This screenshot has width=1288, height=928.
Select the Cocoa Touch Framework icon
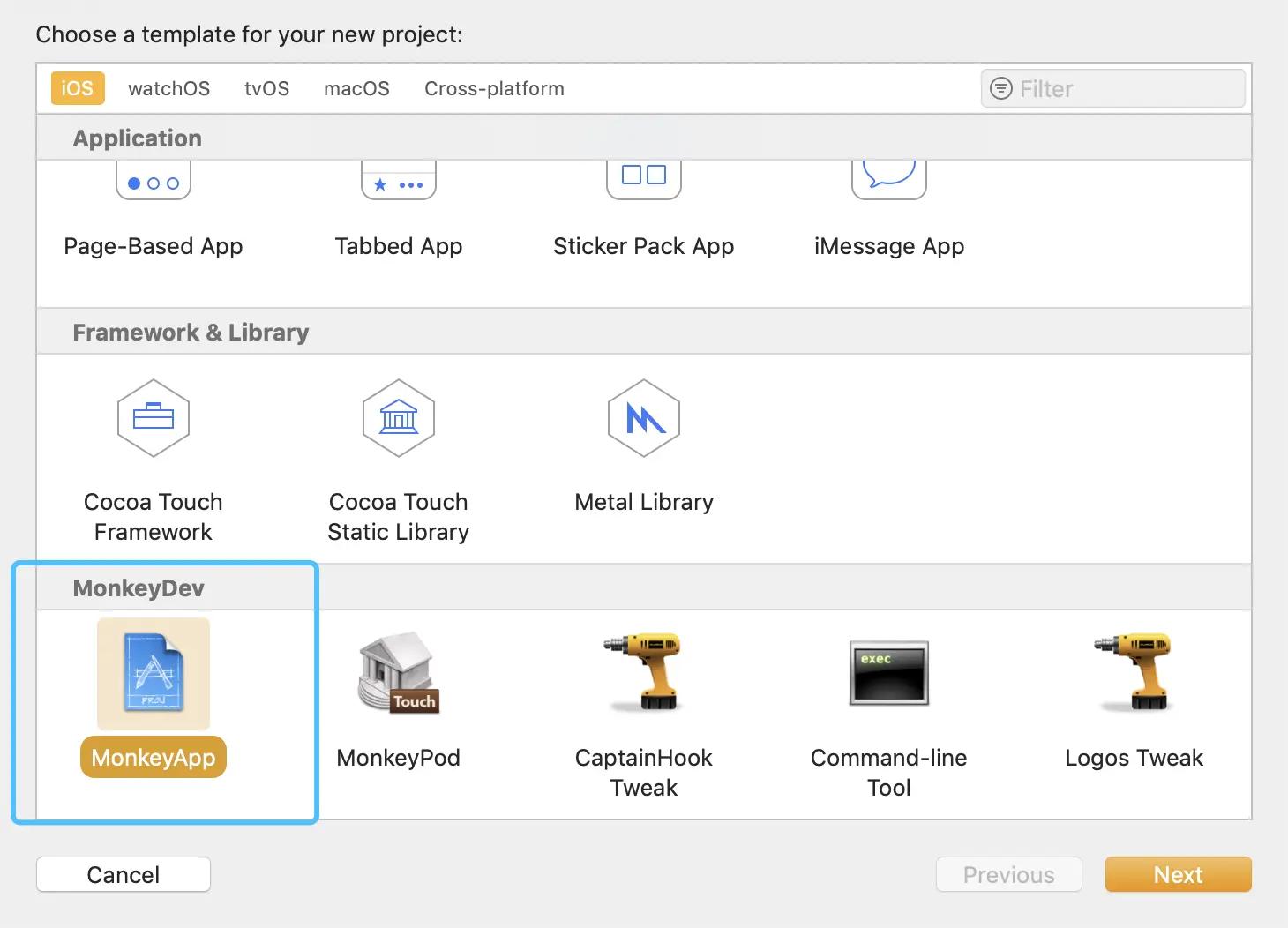pyautogui.click(x=154, y=418)
